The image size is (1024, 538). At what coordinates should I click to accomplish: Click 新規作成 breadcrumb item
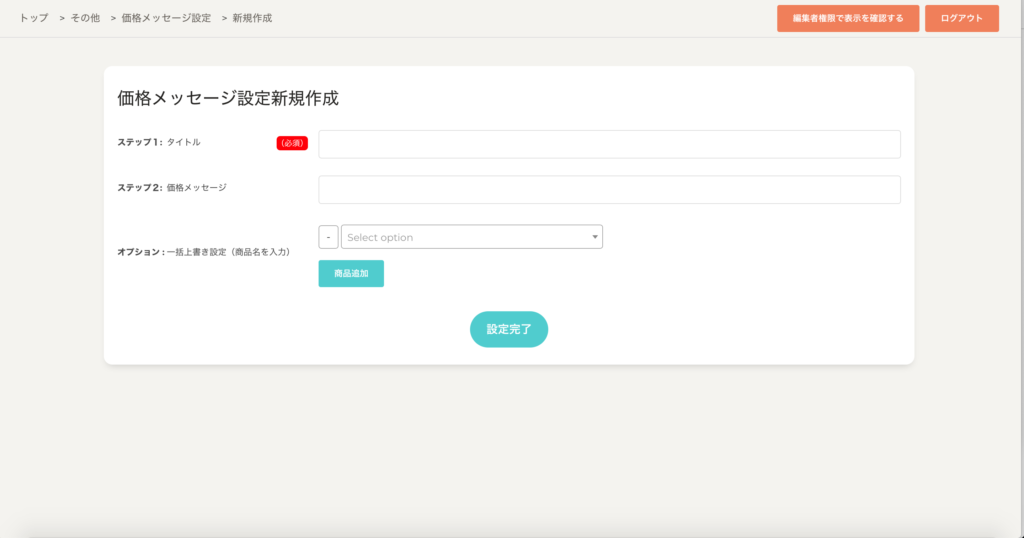pos(251,18)
